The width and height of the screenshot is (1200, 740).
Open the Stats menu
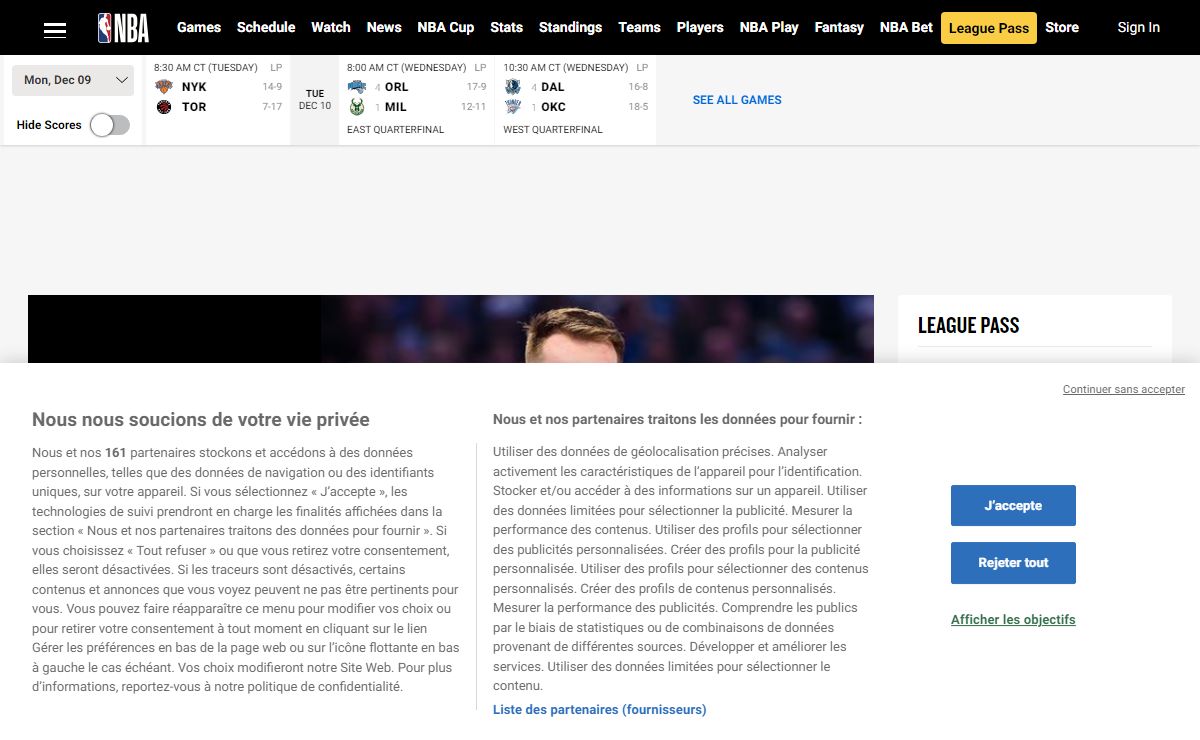tap(507, 27)
